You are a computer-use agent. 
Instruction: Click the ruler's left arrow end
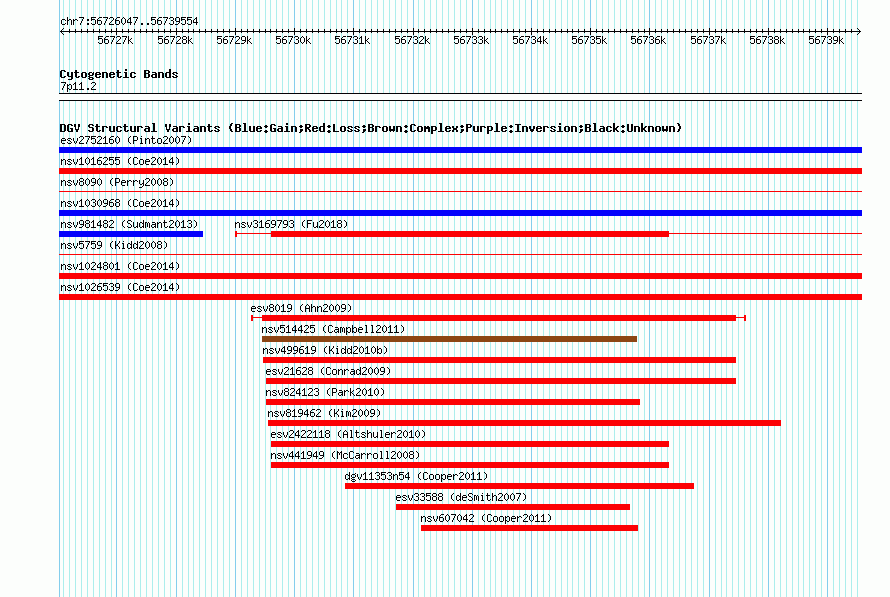(62, 32)
